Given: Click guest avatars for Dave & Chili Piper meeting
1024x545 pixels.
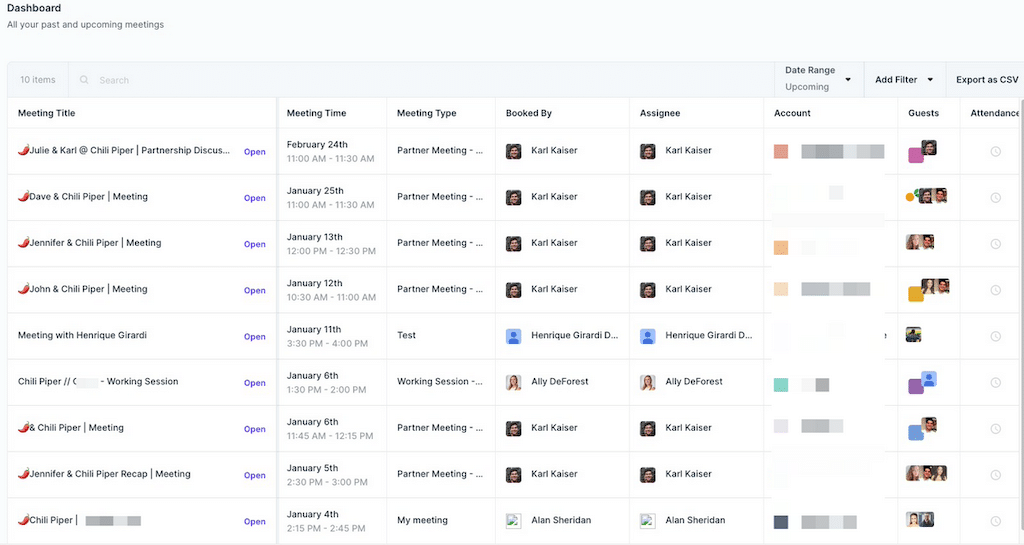Looking at the screenshot, I should pos(926,196).
